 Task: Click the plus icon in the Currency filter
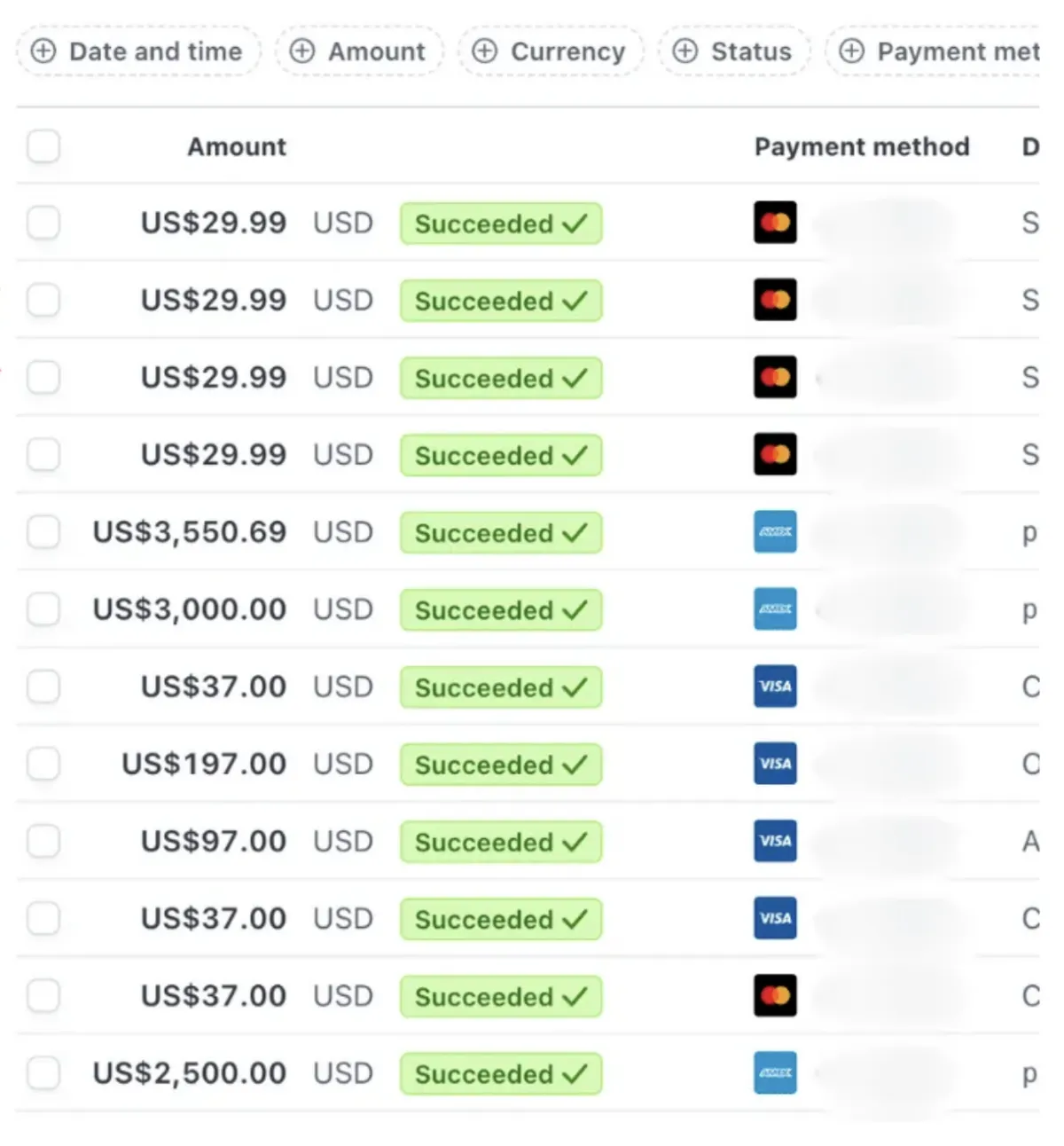484,51
